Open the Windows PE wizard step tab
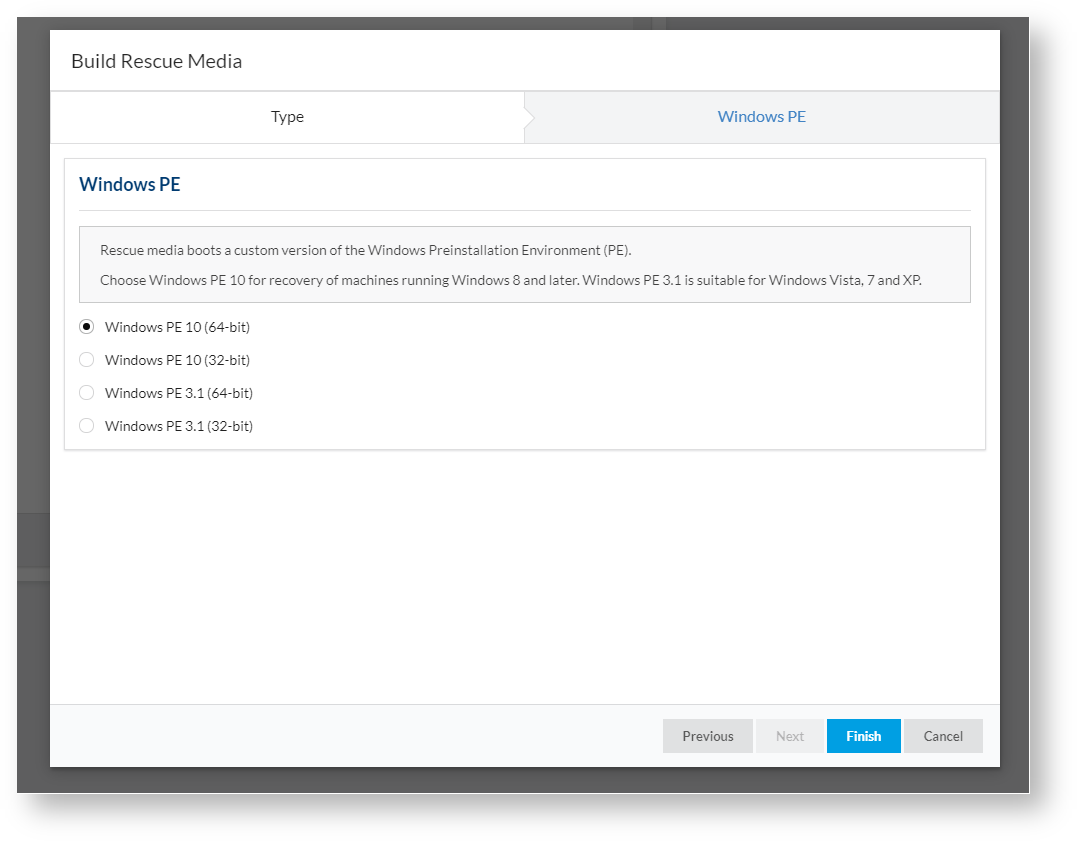Image resolution: width=1078 pixels, height=842 pixels. click(762, 117)
